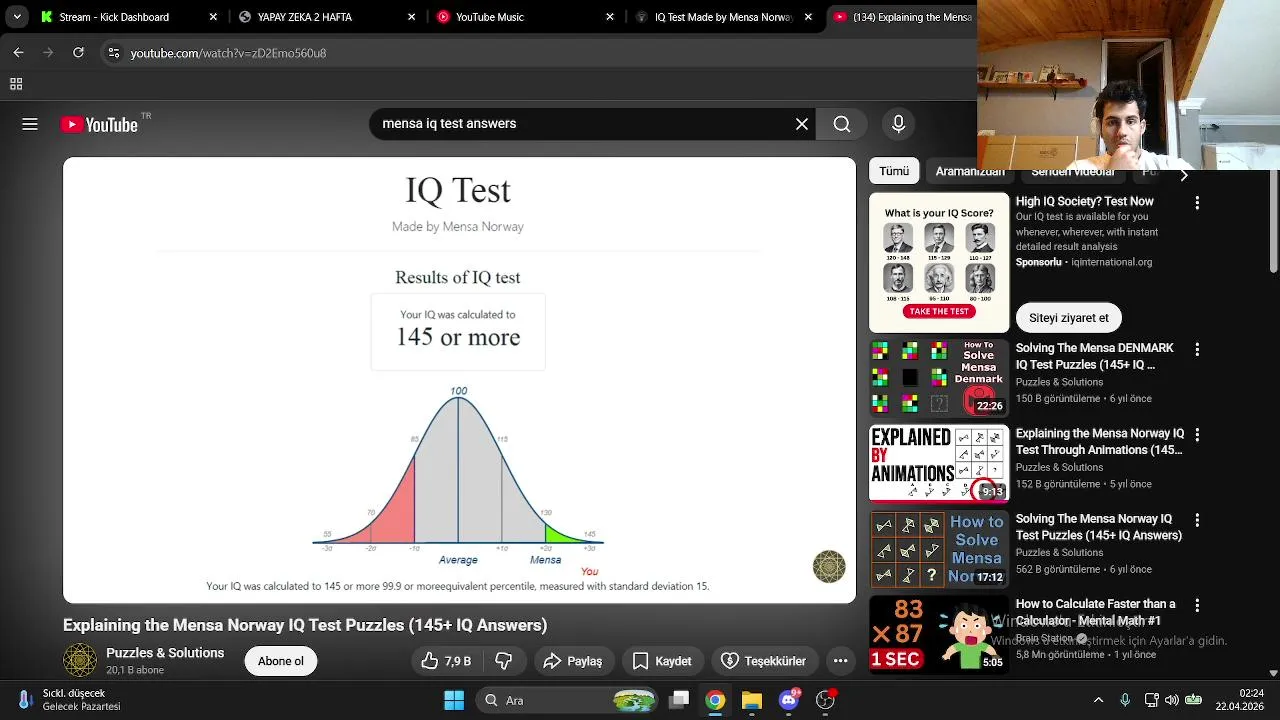This screenshot has width=1280, height=720.
Task: Show next filter chips with the arrow
Action: point(1184,175)
